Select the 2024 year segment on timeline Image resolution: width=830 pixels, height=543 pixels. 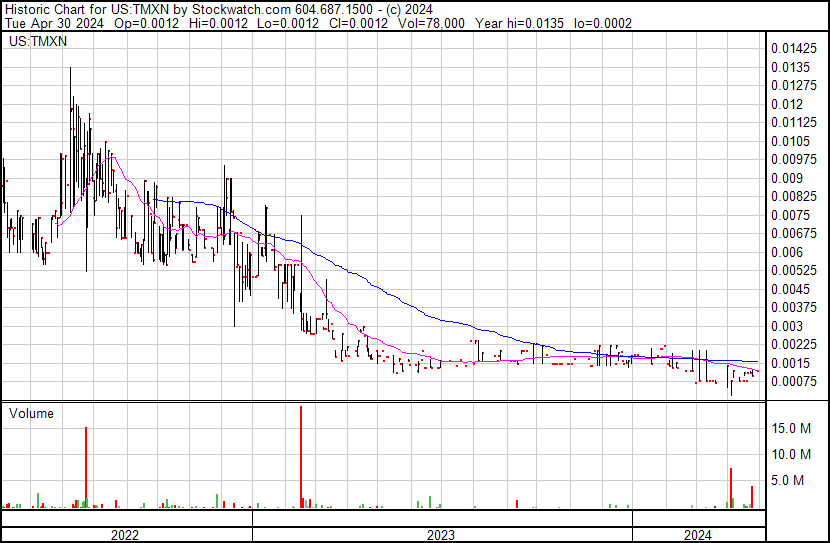[699, 535]
